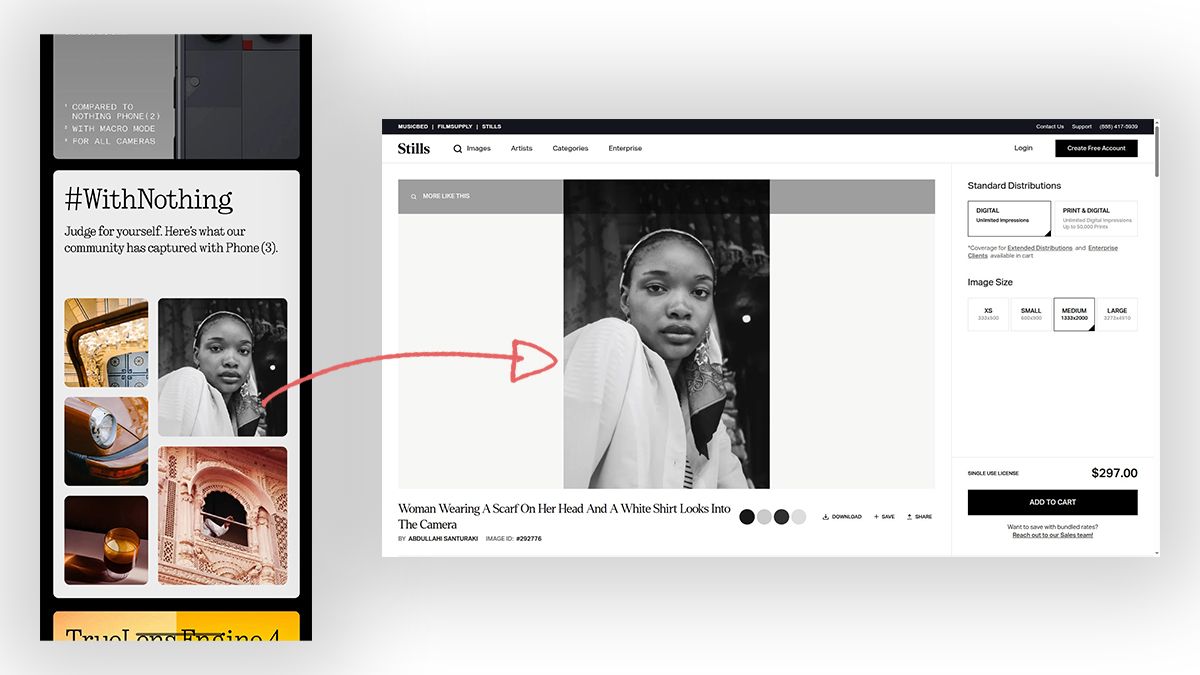Click the plus Save icon

876,517
